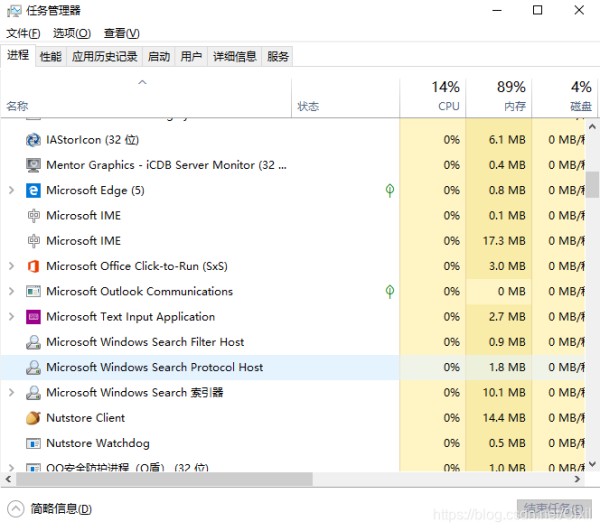This screenshot has width=600, height=531.
Task: Click the 6.1 MB memory value
Action: [507, 140]
